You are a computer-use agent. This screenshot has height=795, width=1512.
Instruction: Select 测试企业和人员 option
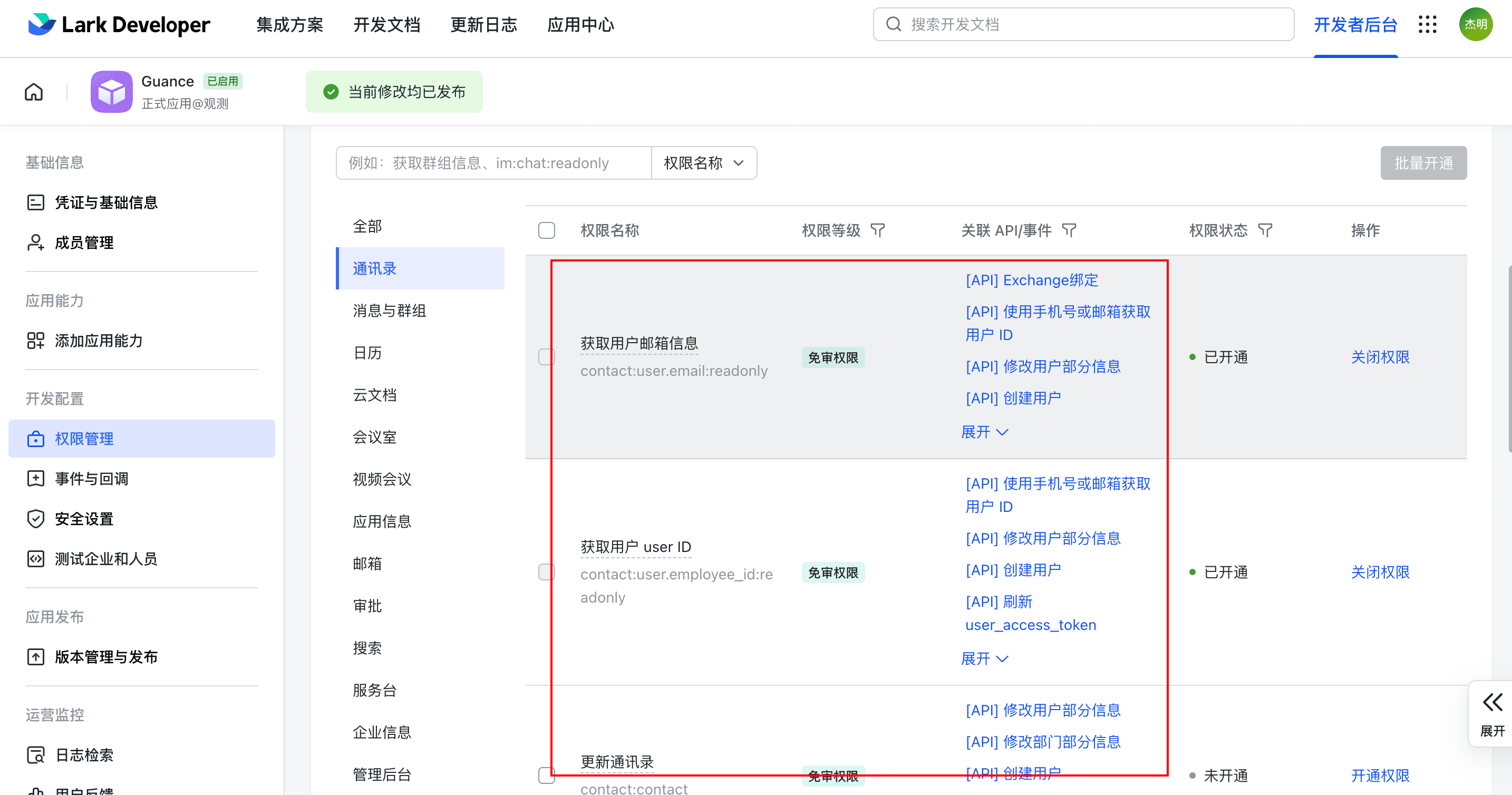(x=105, y=558)
